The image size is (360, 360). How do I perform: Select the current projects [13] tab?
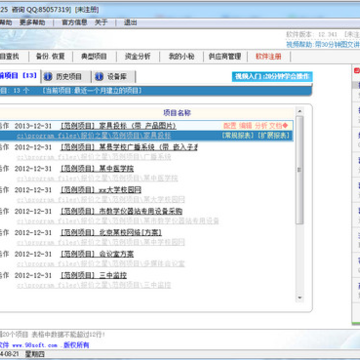pos(19,76)
